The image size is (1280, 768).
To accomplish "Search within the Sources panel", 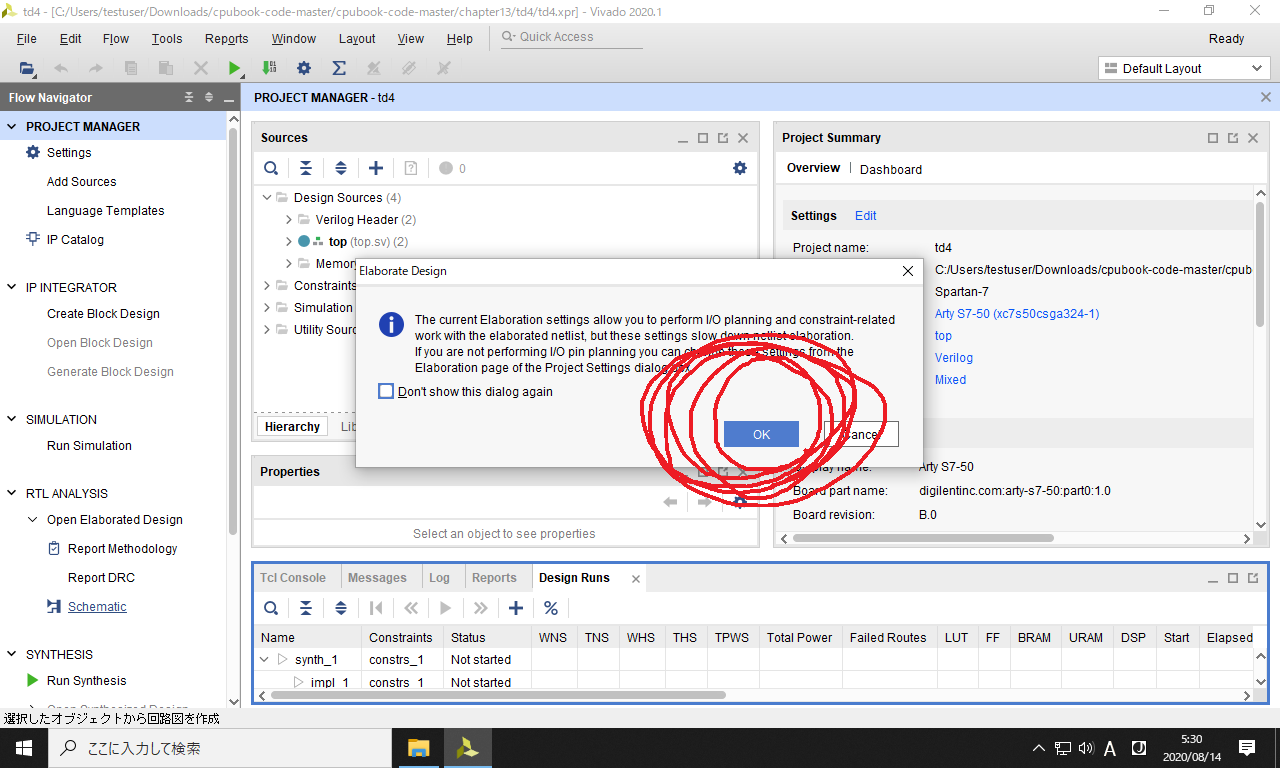I will pos(271,168).
